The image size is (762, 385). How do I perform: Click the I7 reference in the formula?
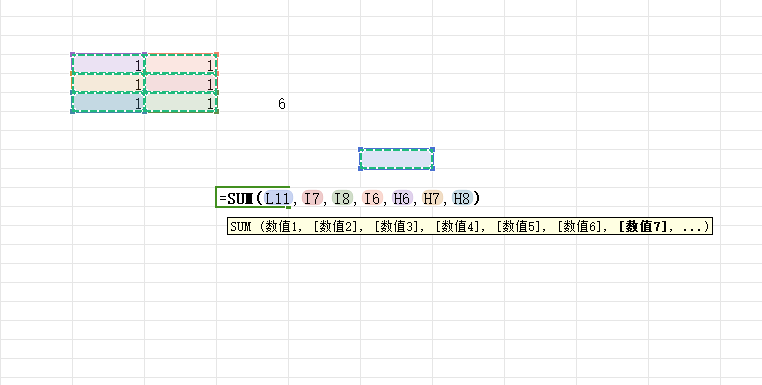point(312,198)
